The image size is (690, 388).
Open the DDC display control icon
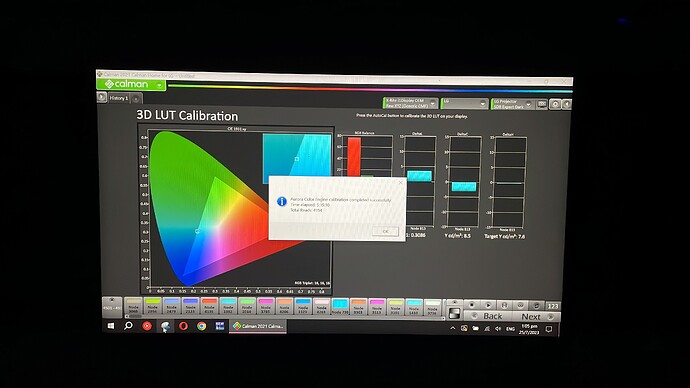coord(542,104)
